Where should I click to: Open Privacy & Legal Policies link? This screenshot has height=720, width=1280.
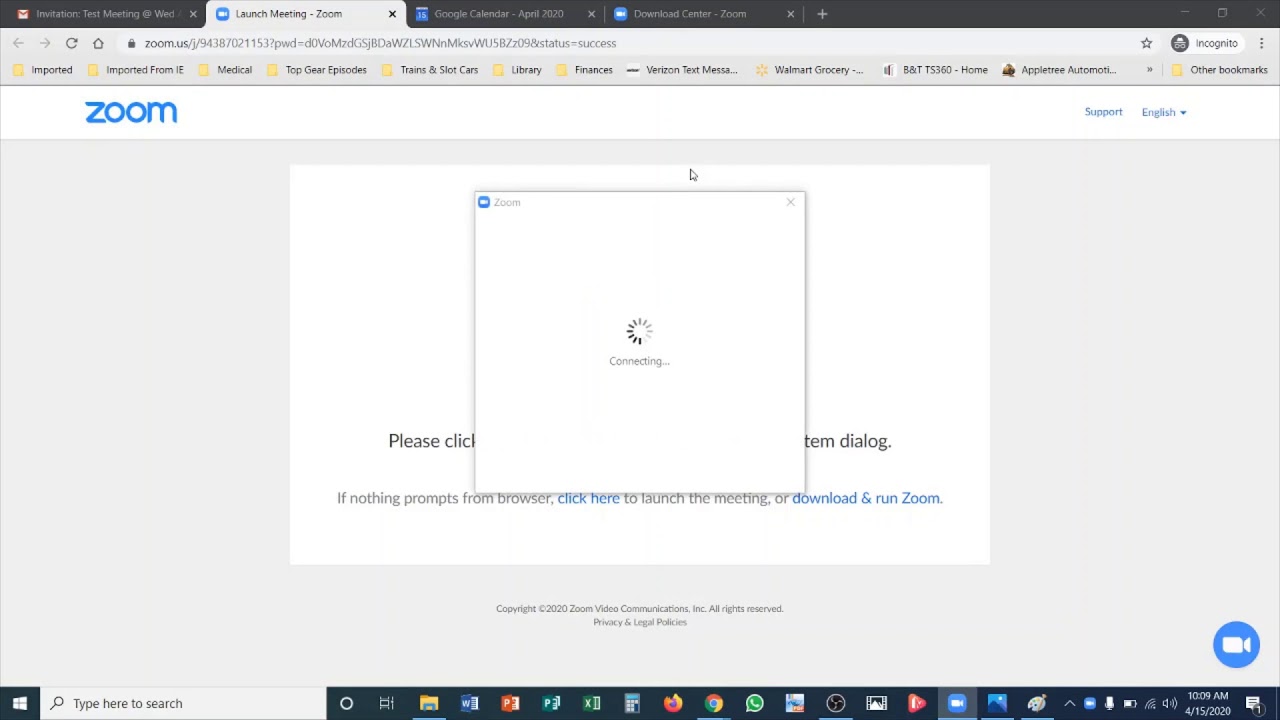640,622
